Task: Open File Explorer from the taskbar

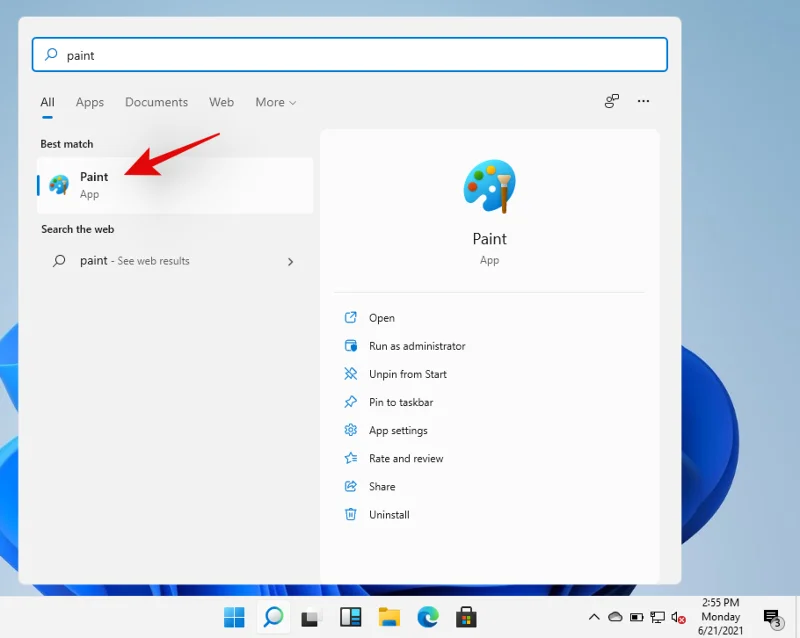Action: (x=389, y=617)
